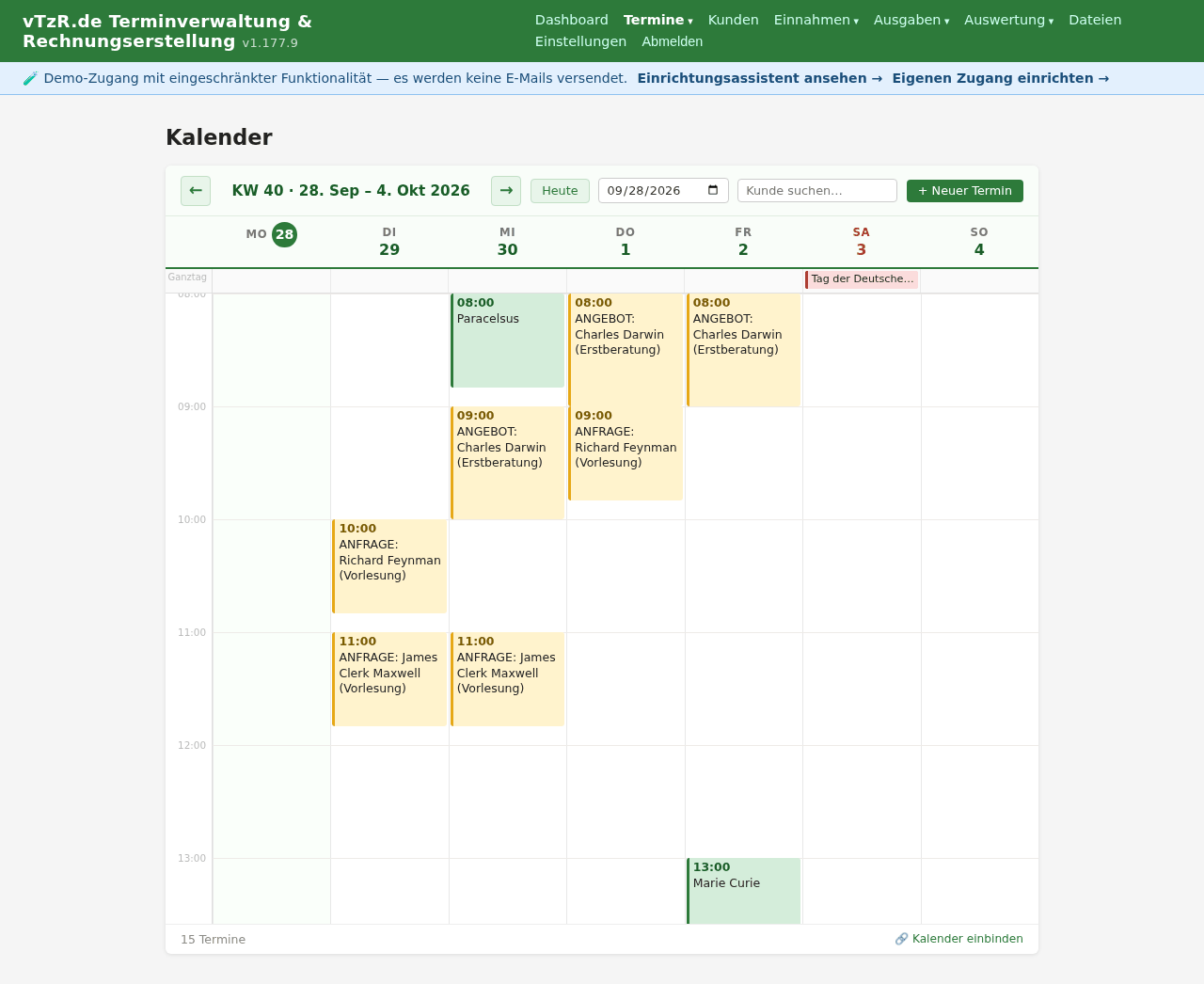
Task: Select Thursday 1 day header
Action: [626, 242]
